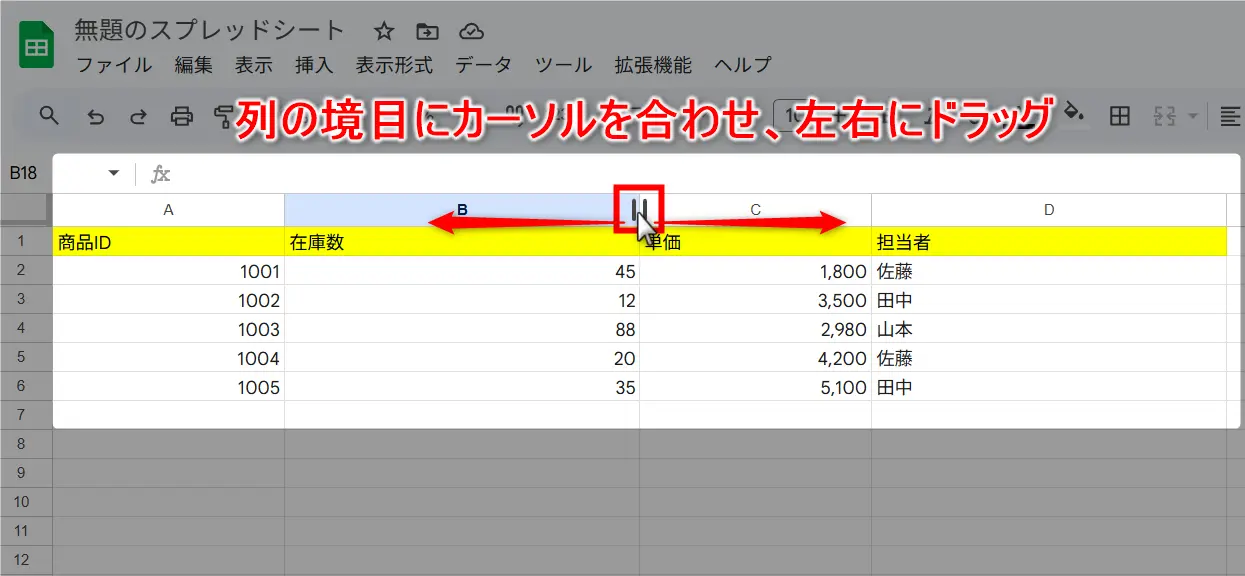Click the undo arrow in toolbar
Viewport: 1245px width, 576px height.
coord(96,116)
